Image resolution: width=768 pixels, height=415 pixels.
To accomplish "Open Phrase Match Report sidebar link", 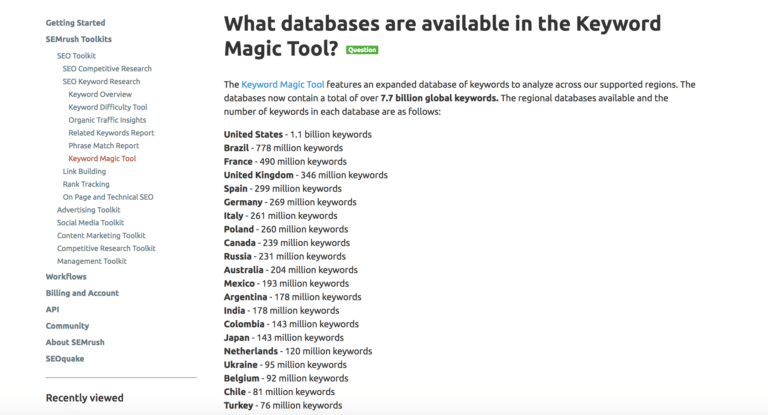I will coord(104,146).
